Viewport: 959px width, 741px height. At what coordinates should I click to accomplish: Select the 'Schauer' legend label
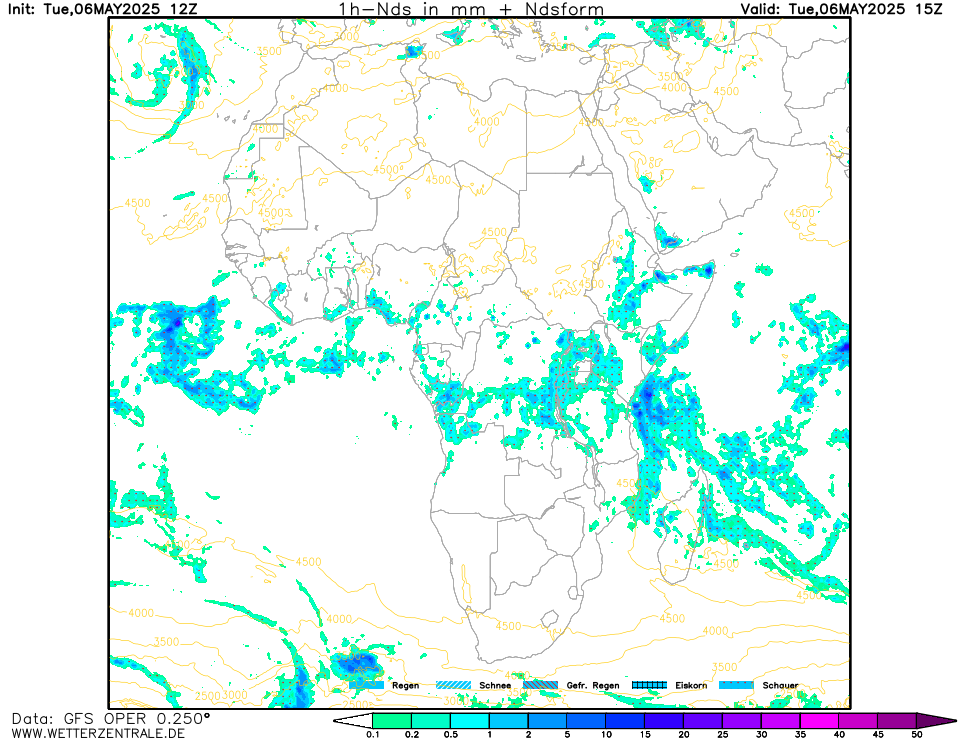click(x=780, y=685)
